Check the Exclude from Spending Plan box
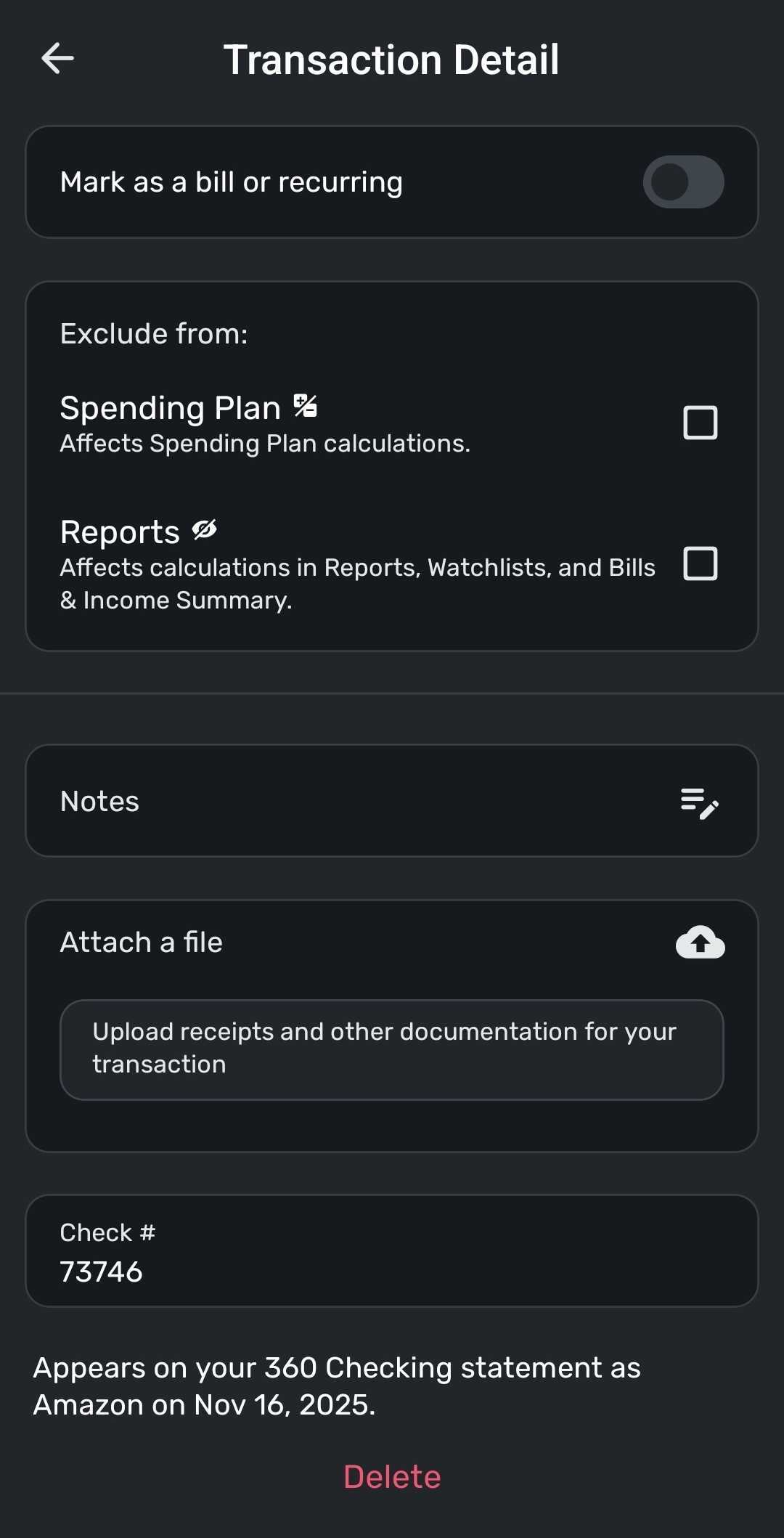Viewport: 784px width, 1538px height. pyautogui.click(x=701, y=423)
